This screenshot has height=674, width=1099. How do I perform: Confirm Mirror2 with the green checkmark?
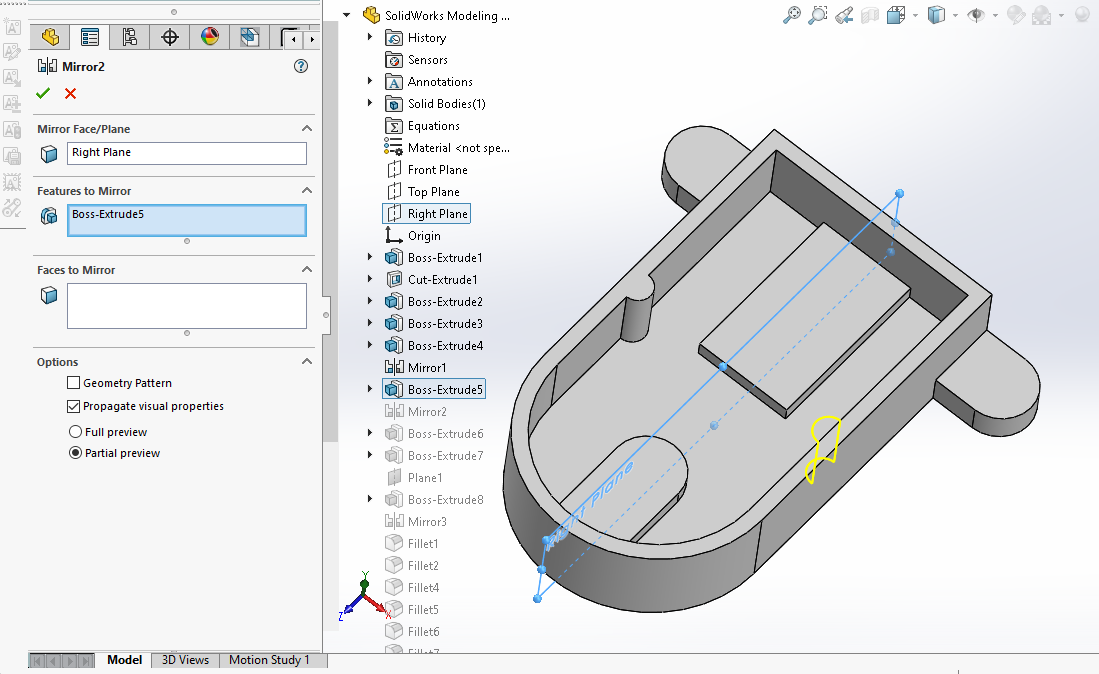pos(43,93)
